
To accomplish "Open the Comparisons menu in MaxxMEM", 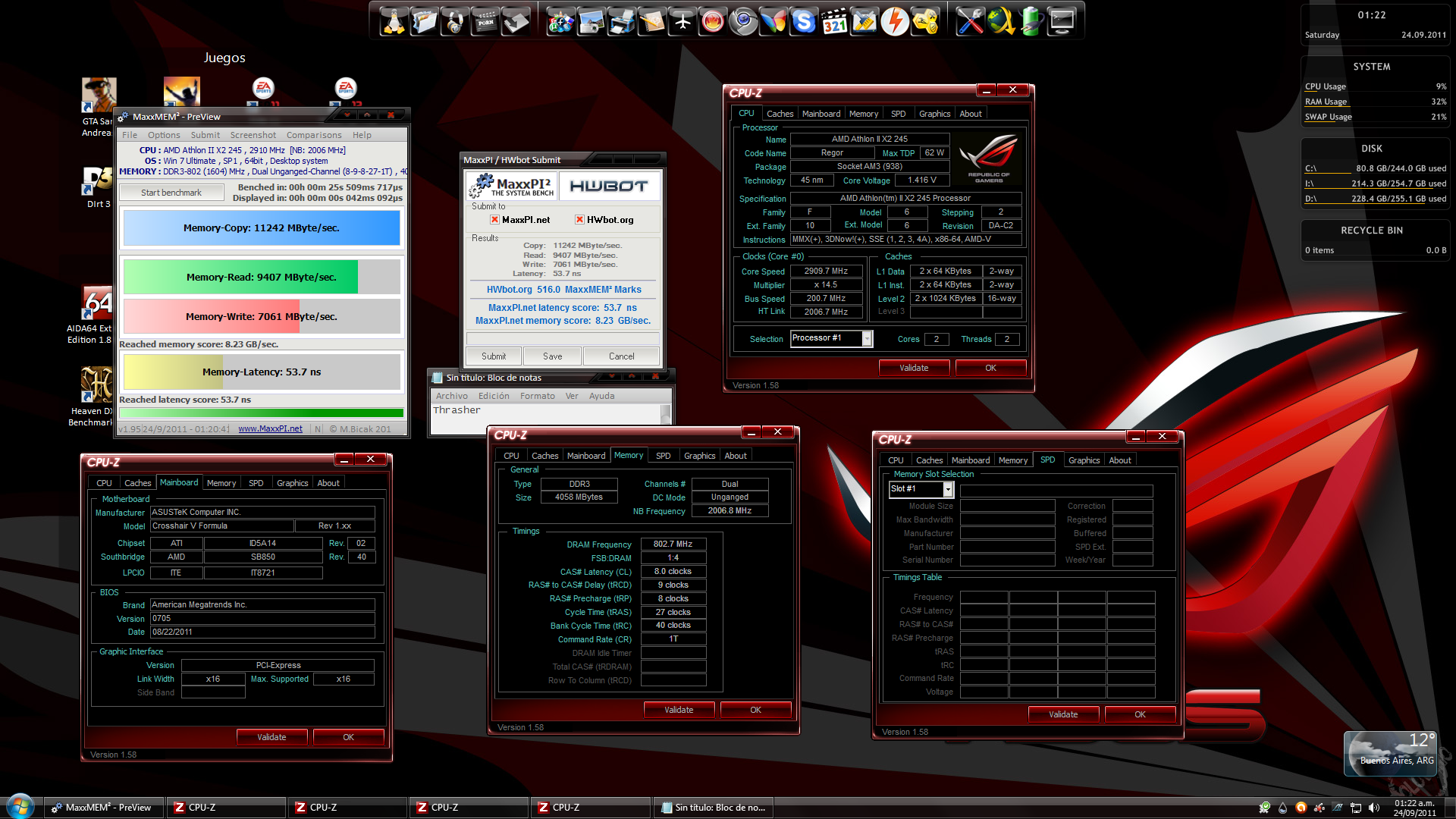I will [x=314, y=135].
